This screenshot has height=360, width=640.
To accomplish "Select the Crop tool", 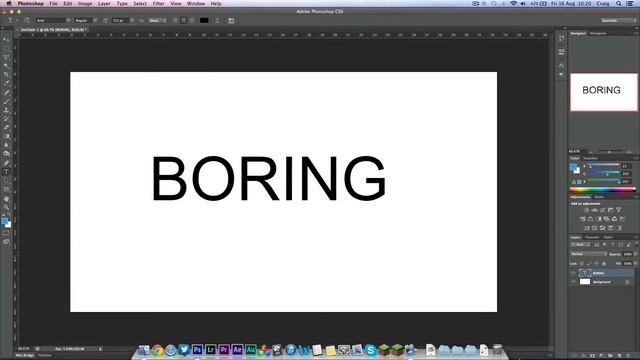I will pyautogui.click(x=6, y=75).
